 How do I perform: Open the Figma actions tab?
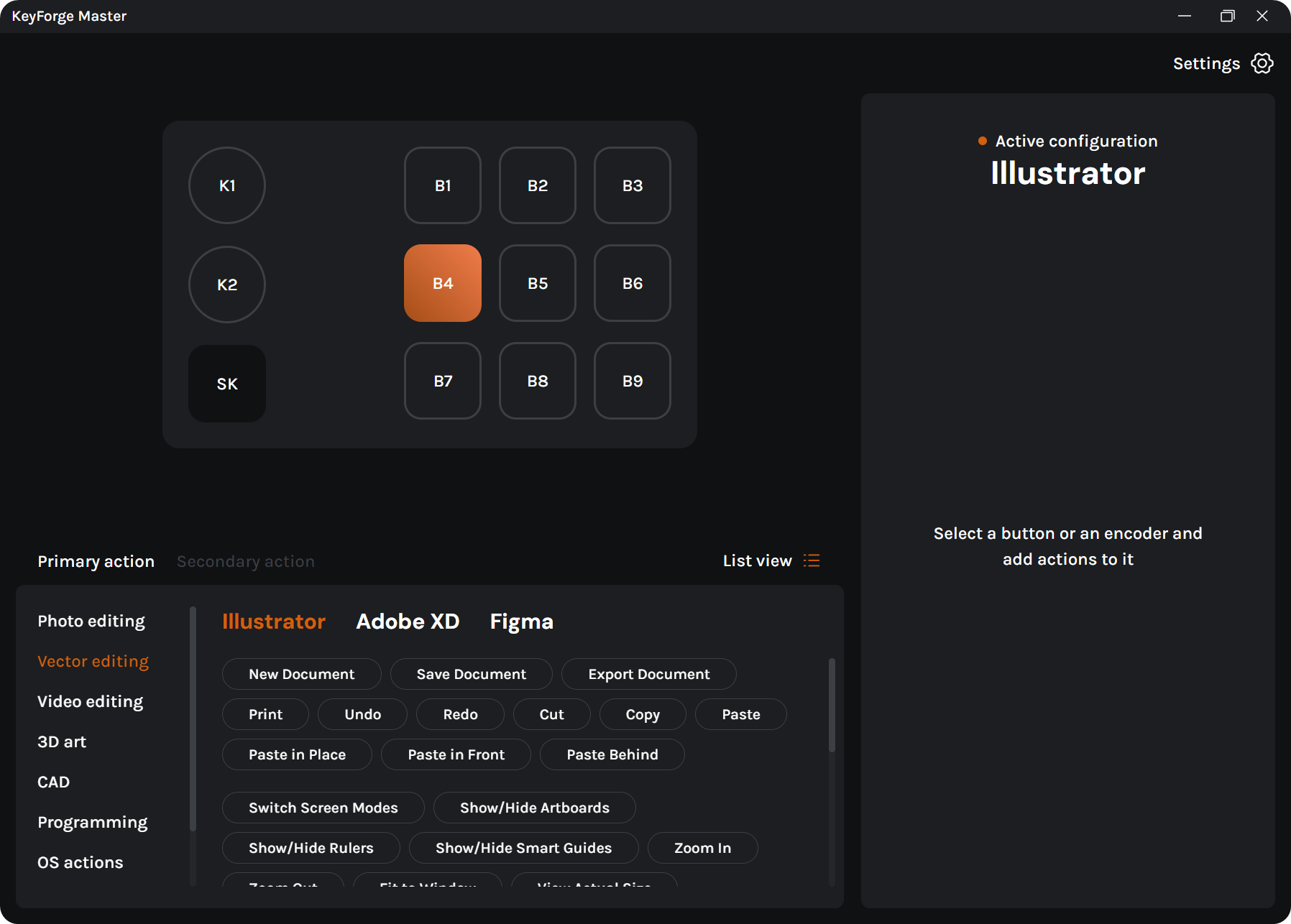pos(522,622)
